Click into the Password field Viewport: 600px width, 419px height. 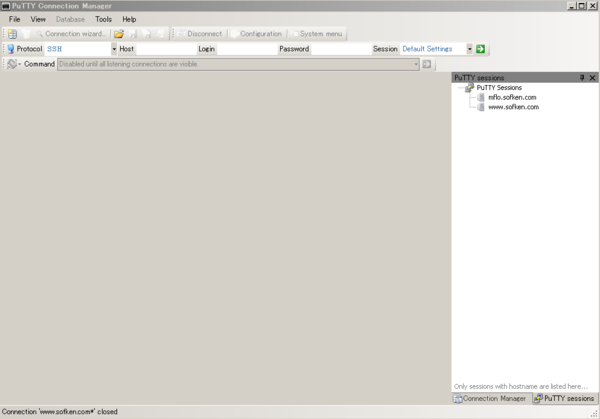[x=341, y=49]
